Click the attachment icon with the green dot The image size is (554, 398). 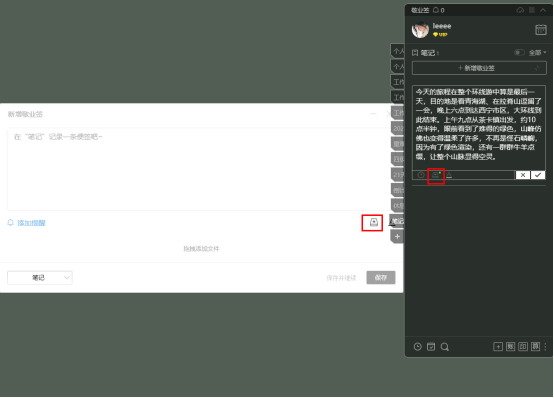point(436,175)
